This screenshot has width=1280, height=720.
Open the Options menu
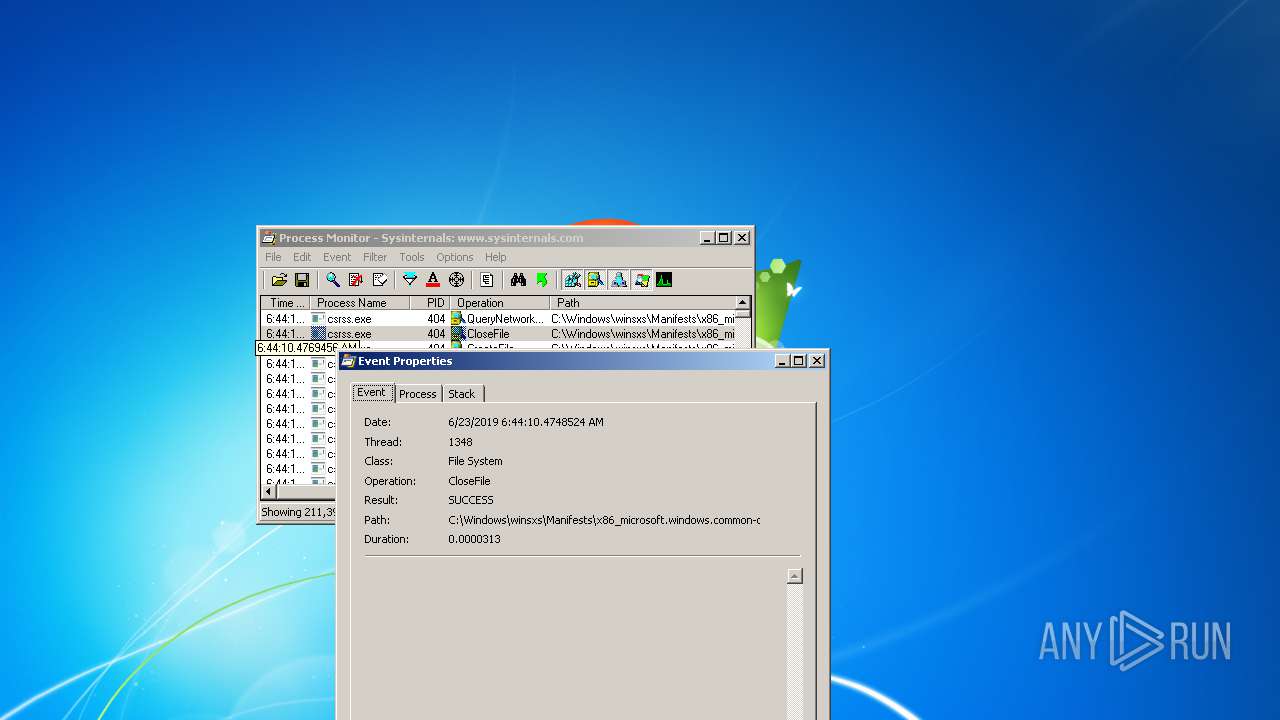tap(454, 257)
